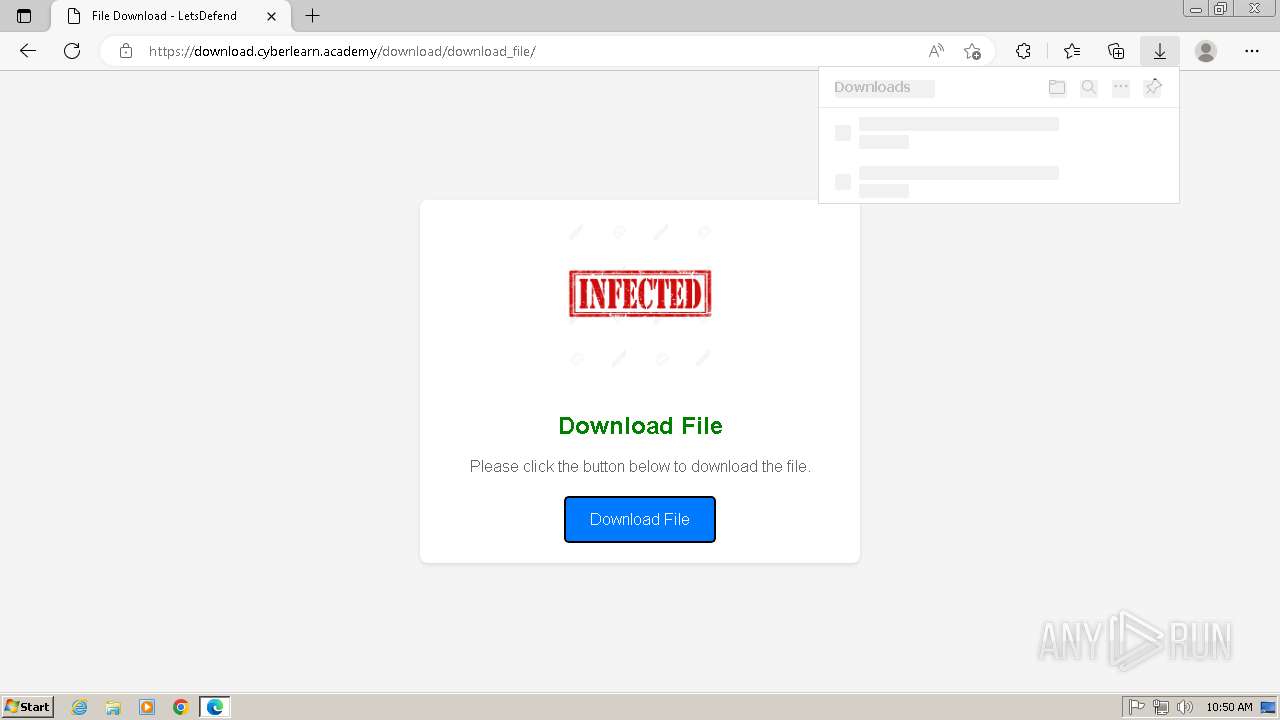Open the user profile avatar icon
This screenshot has height=720, width=1280.
click(1206, 51)
